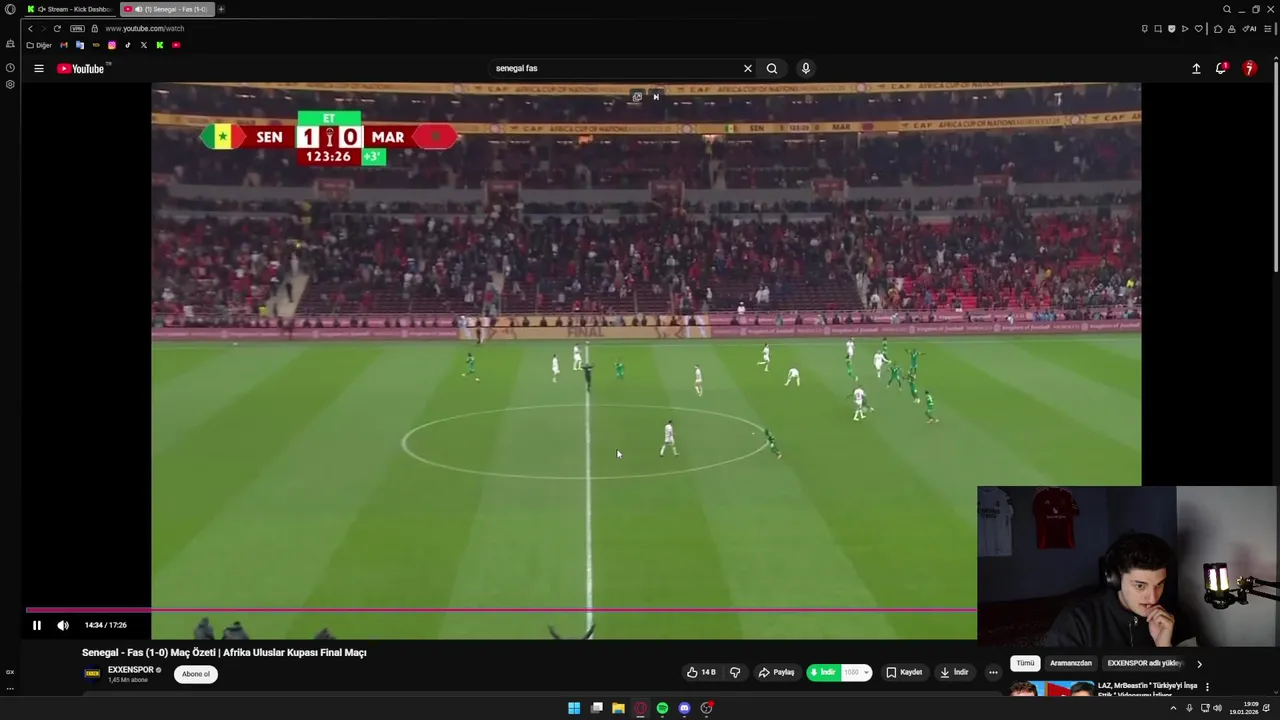Open a new browser tab

[x=221, y=9]
